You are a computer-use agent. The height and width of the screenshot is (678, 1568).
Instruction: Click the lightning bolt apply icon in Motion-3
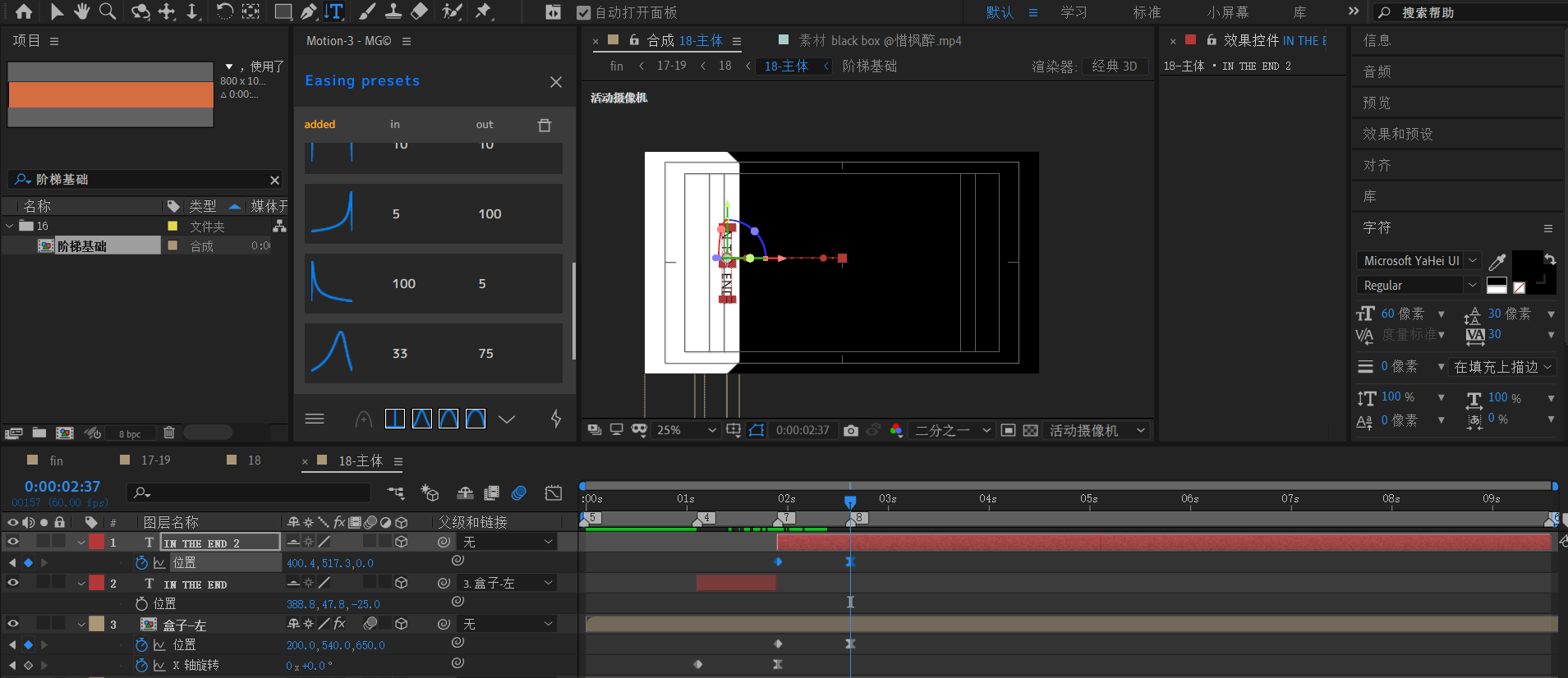[x=556, y=419]
